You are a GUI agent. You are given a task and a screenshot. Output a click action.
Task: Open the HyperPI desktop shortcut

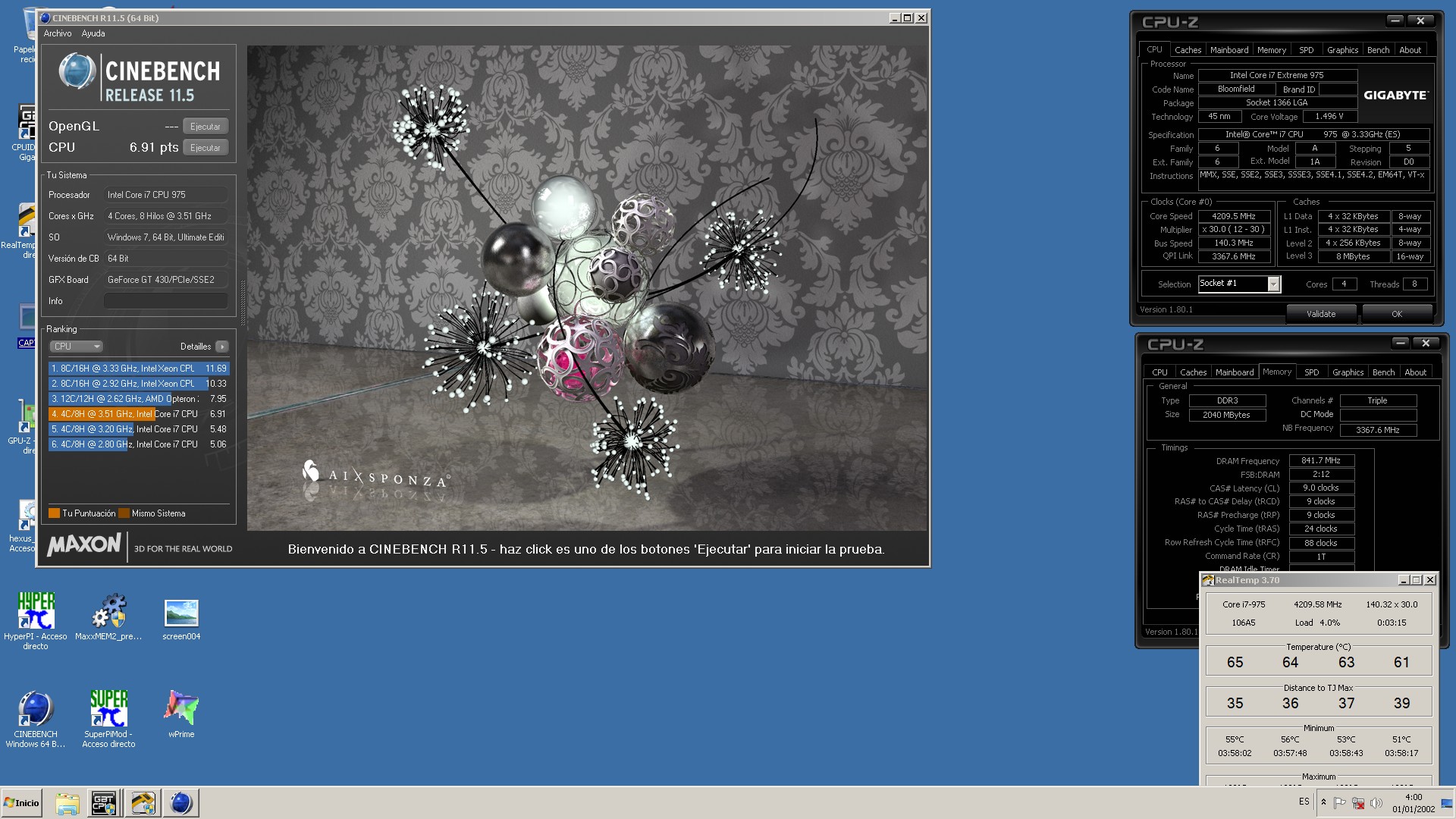coord(36,620)
